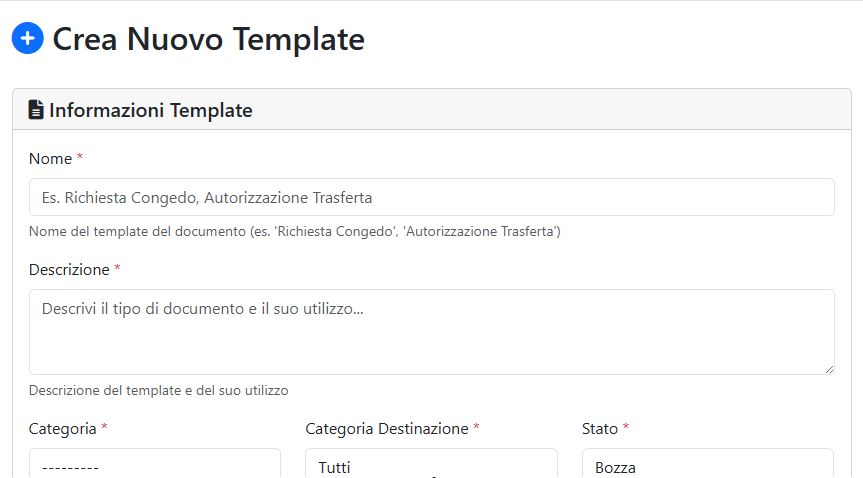Click the Nome field label

pyautogui.click(x=50, y=159)
